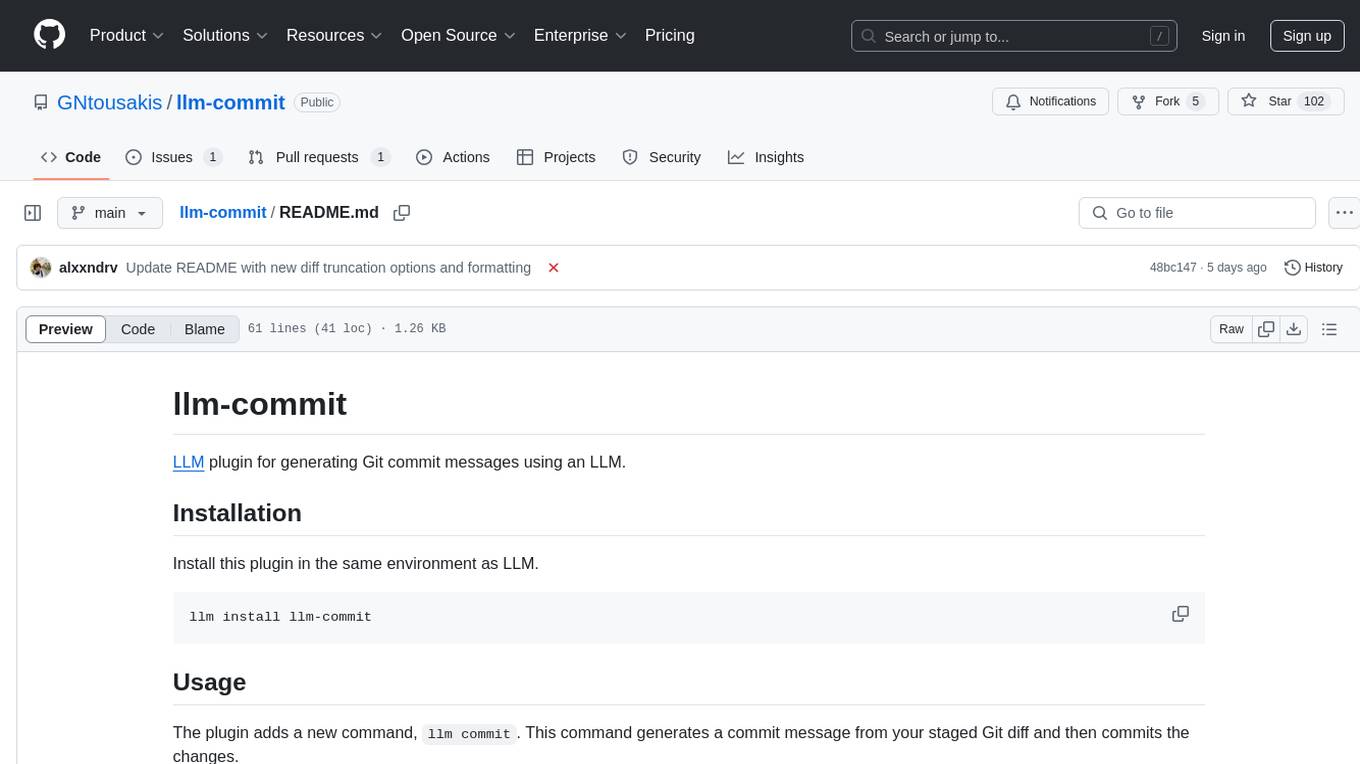Open alxxndrv's avatar profile
1360x764 pixels.
click(x=41, y=268)
